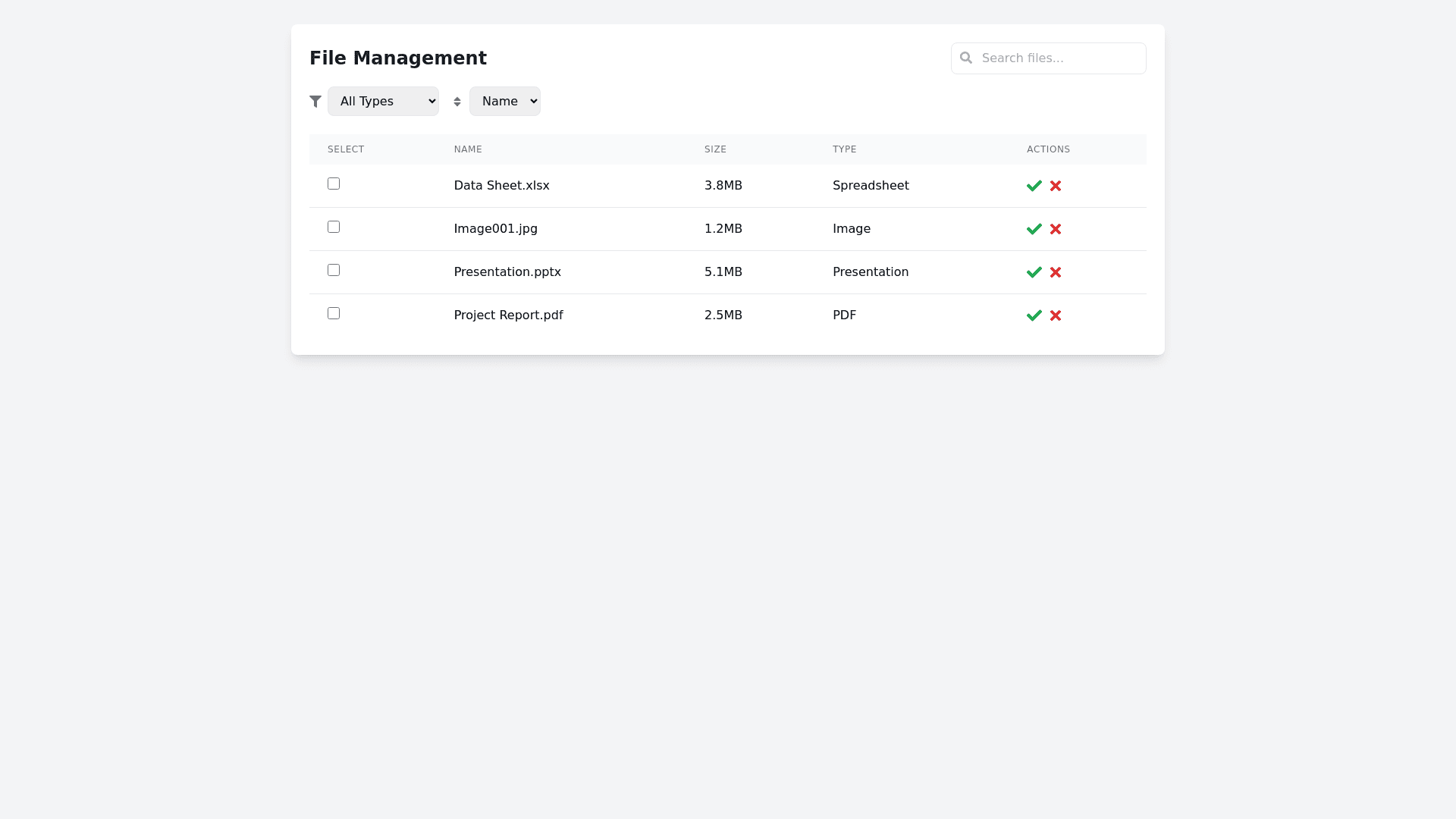This screenshot has width=1456, height=819.
Task: Approve Project Report.pdf with green checkmark
Action: point(1034,315)
